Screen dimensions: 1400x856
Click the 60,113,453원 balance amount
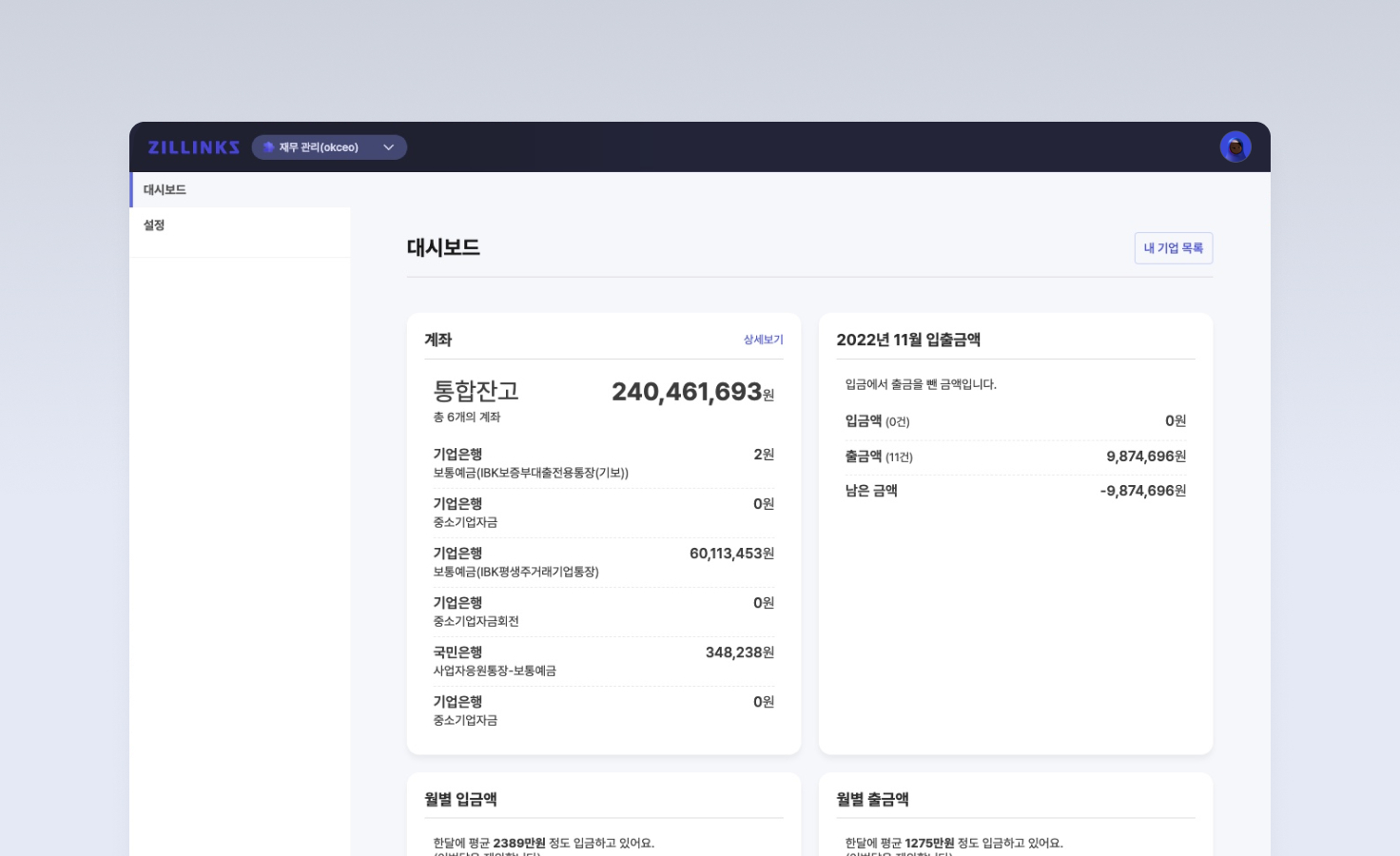pyautogui.click(x=732, y=554)
